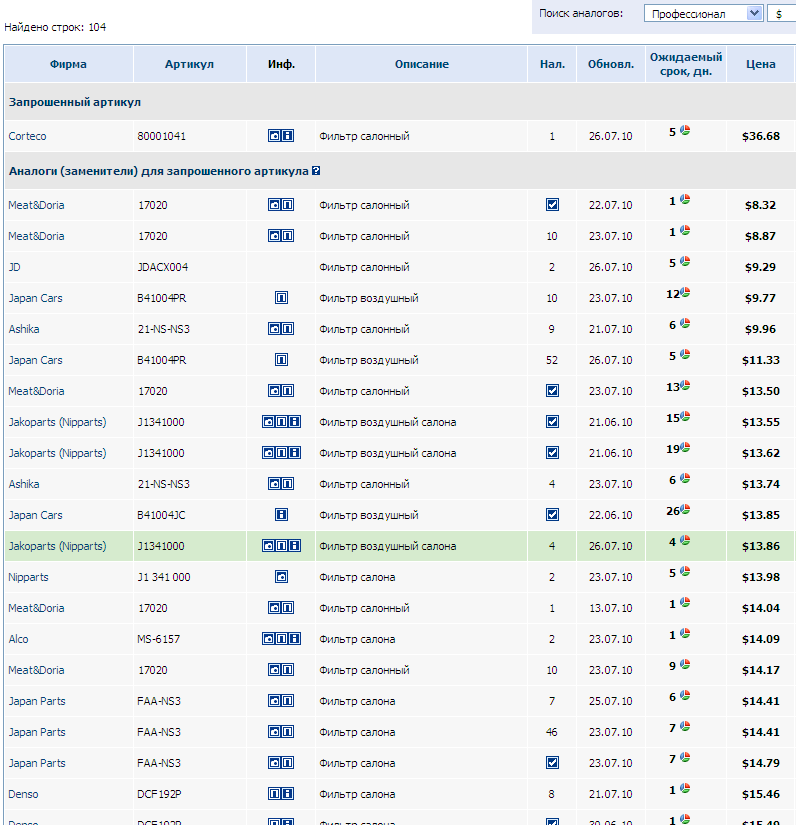Open the Alco firm link
This screenshot has width=796, height=825.
point(18,639)
